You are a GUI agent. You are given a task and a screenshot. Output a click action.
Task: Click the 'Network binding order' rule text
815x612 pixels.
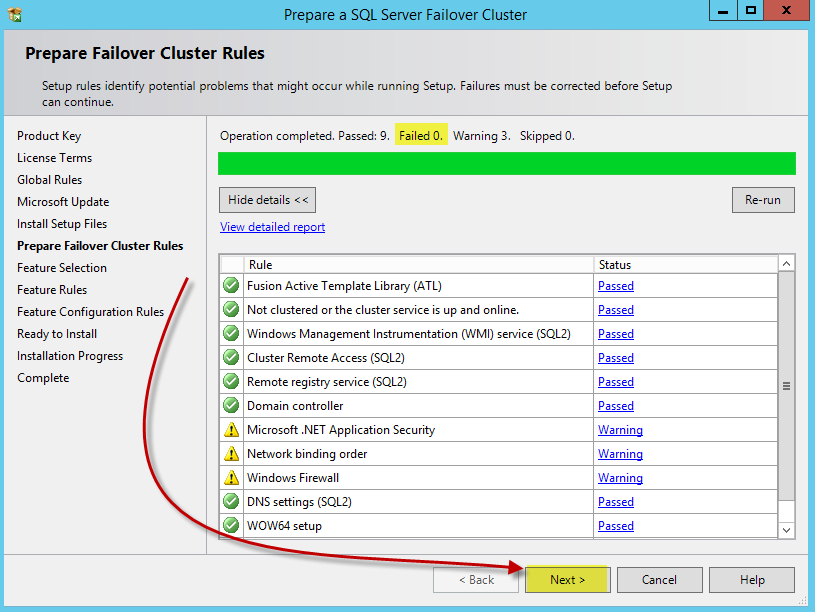pos(307,453)
